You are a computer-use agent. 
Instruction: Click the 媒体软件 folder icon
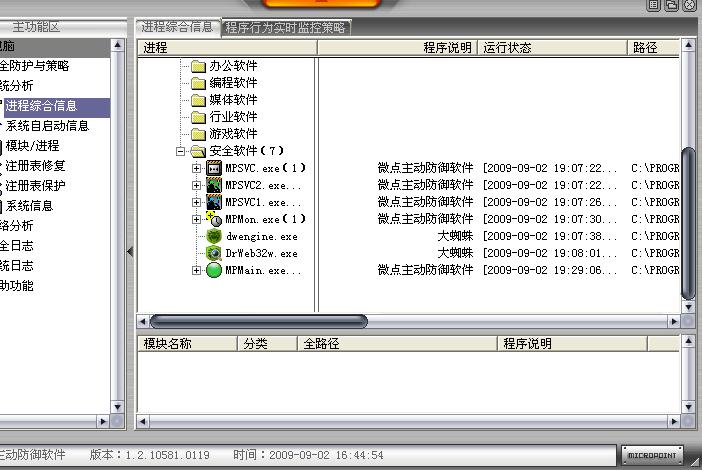pos(198,100)
